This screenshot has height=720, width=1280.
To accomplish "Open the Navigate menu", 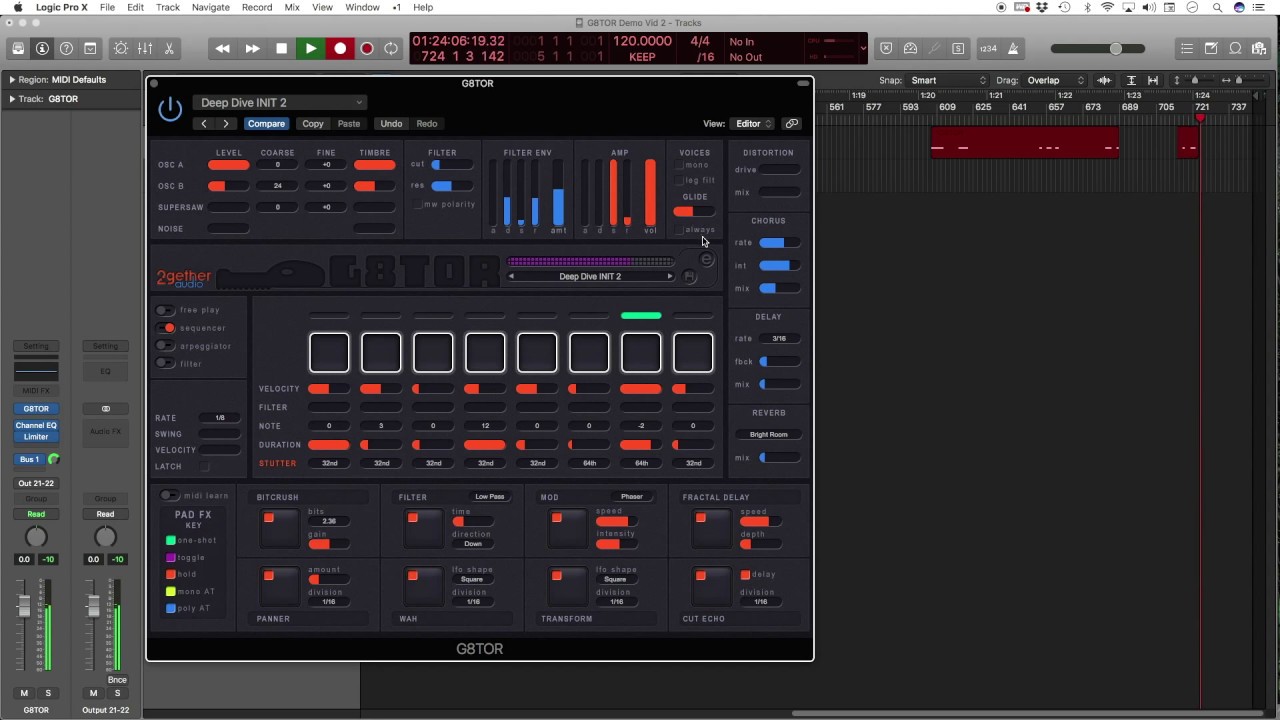I will (210, 7).
